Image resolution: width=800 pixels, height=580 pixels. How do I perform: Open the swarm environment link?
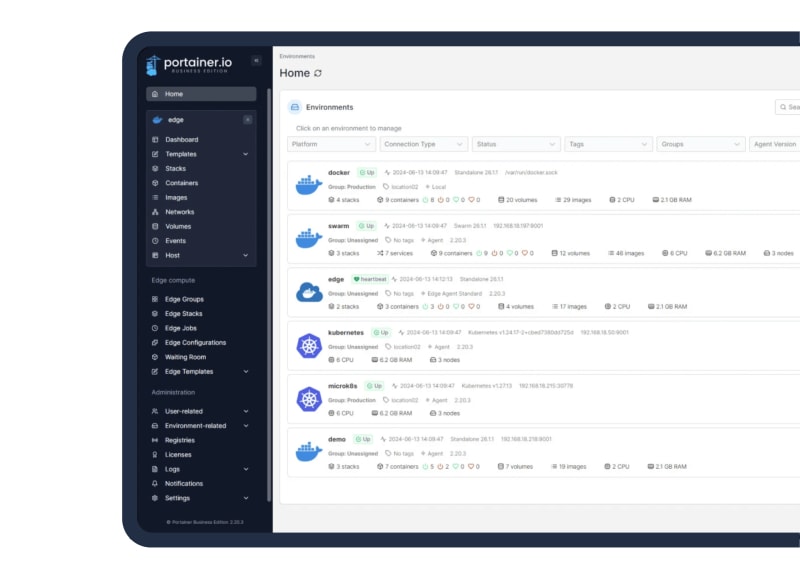click(x=340, y=226)
